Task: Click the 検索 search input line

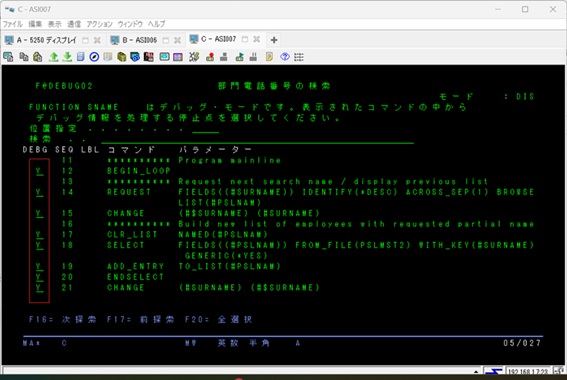Action: (x=257, y=139)
